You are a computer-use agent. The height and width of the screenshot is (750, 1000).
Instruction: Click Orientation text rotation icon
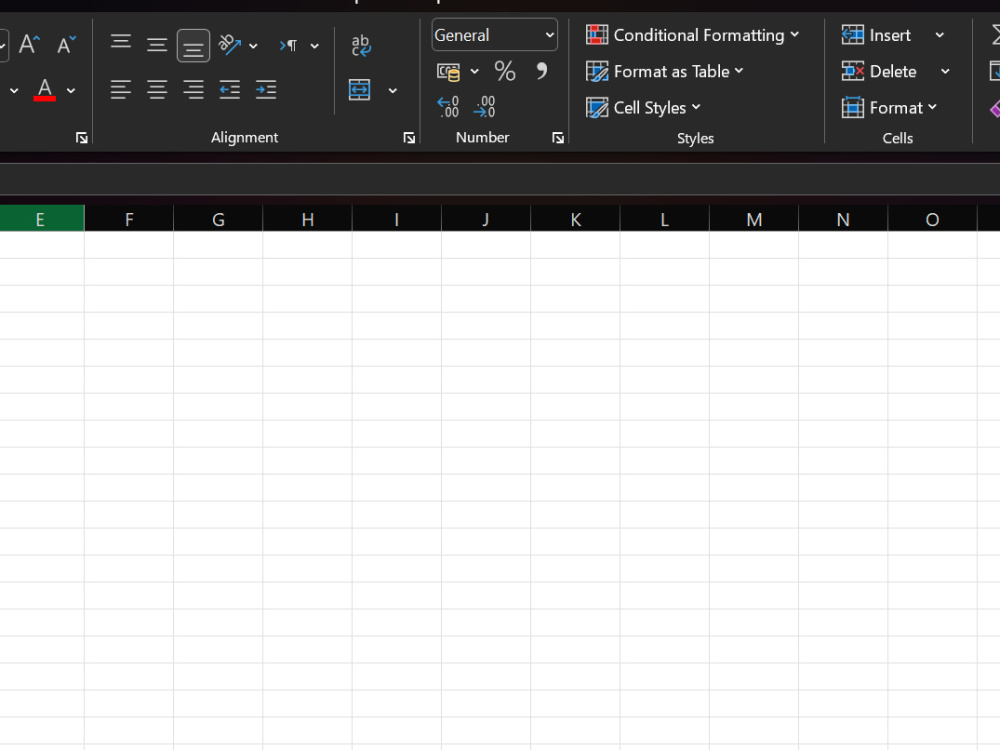230,45
